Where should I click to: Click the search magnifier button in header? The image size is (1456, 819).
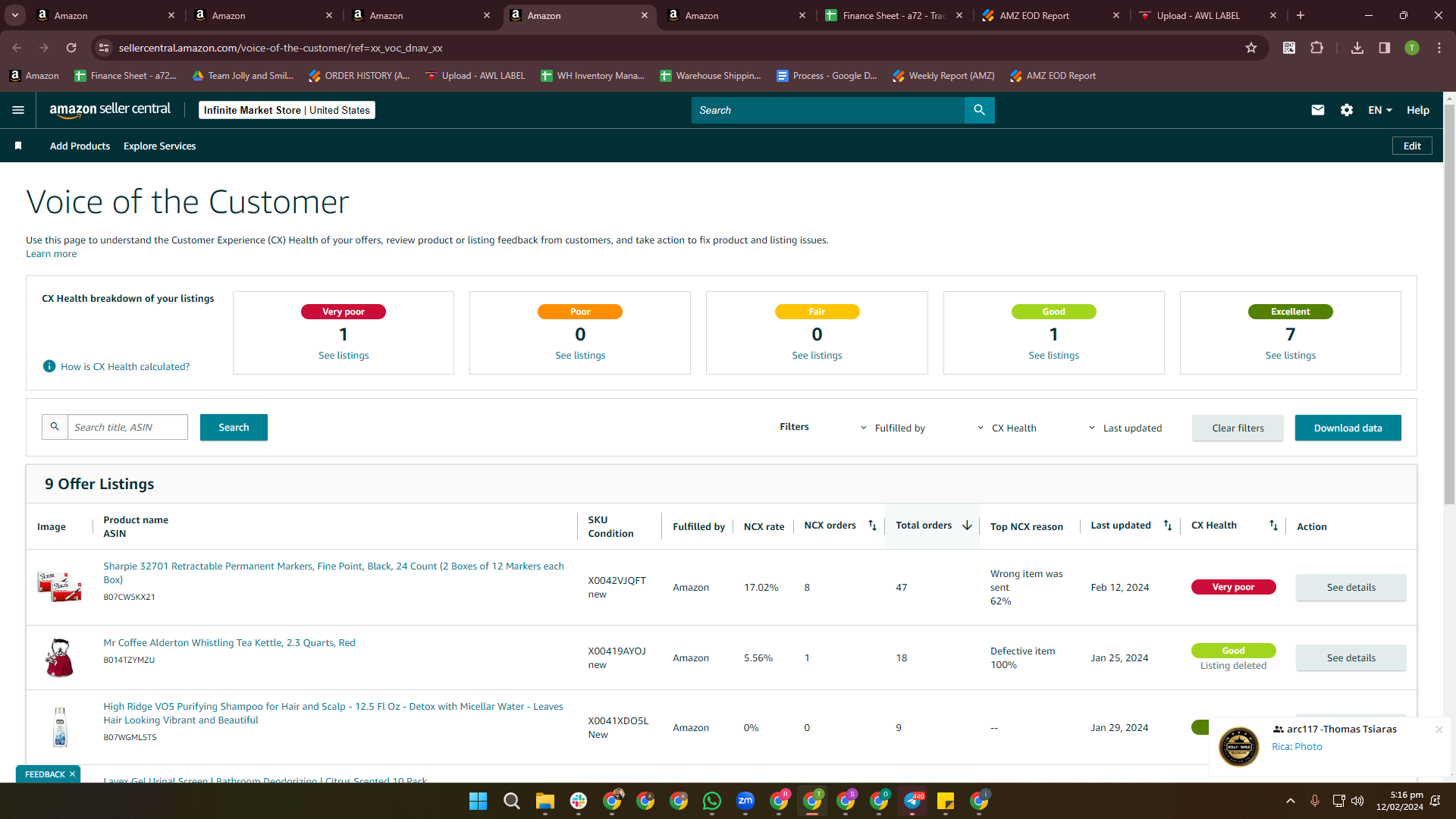click(979, 110)
